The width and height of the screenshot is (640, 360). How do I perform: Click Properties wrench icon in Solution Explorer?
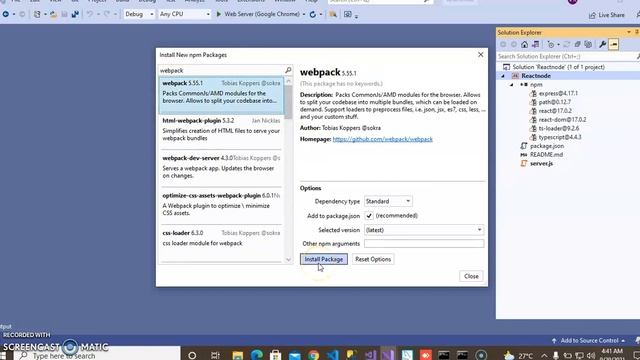(x=602, y=44)
